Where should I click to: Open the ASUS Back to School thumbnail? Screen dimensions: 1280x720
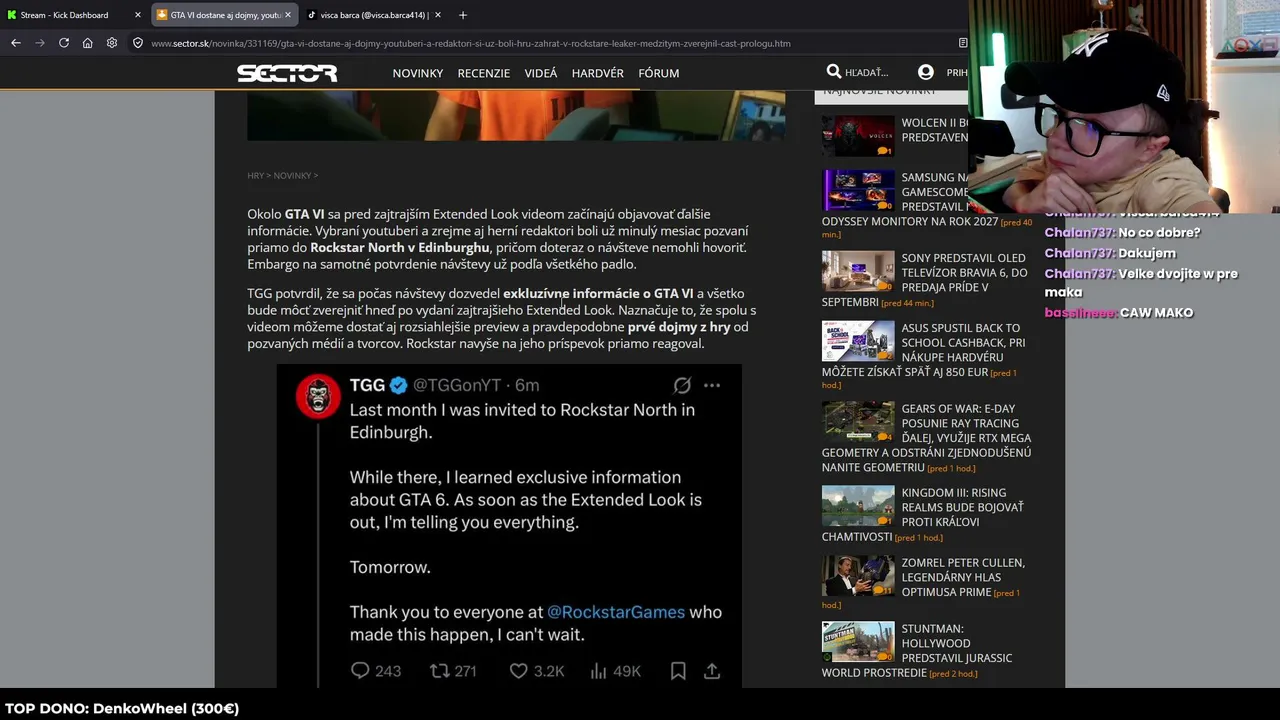(858, 341)
